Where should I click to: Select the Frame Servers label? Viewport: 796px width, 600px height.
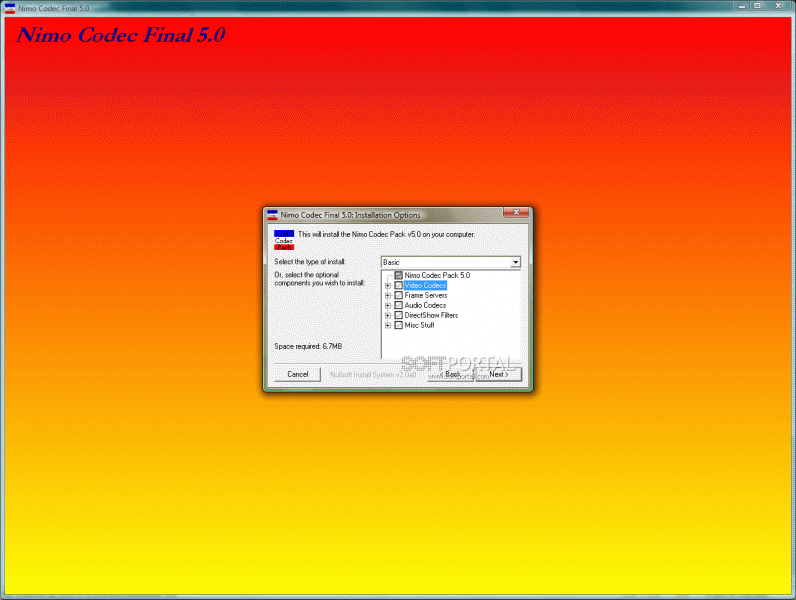tap(426, 295)
